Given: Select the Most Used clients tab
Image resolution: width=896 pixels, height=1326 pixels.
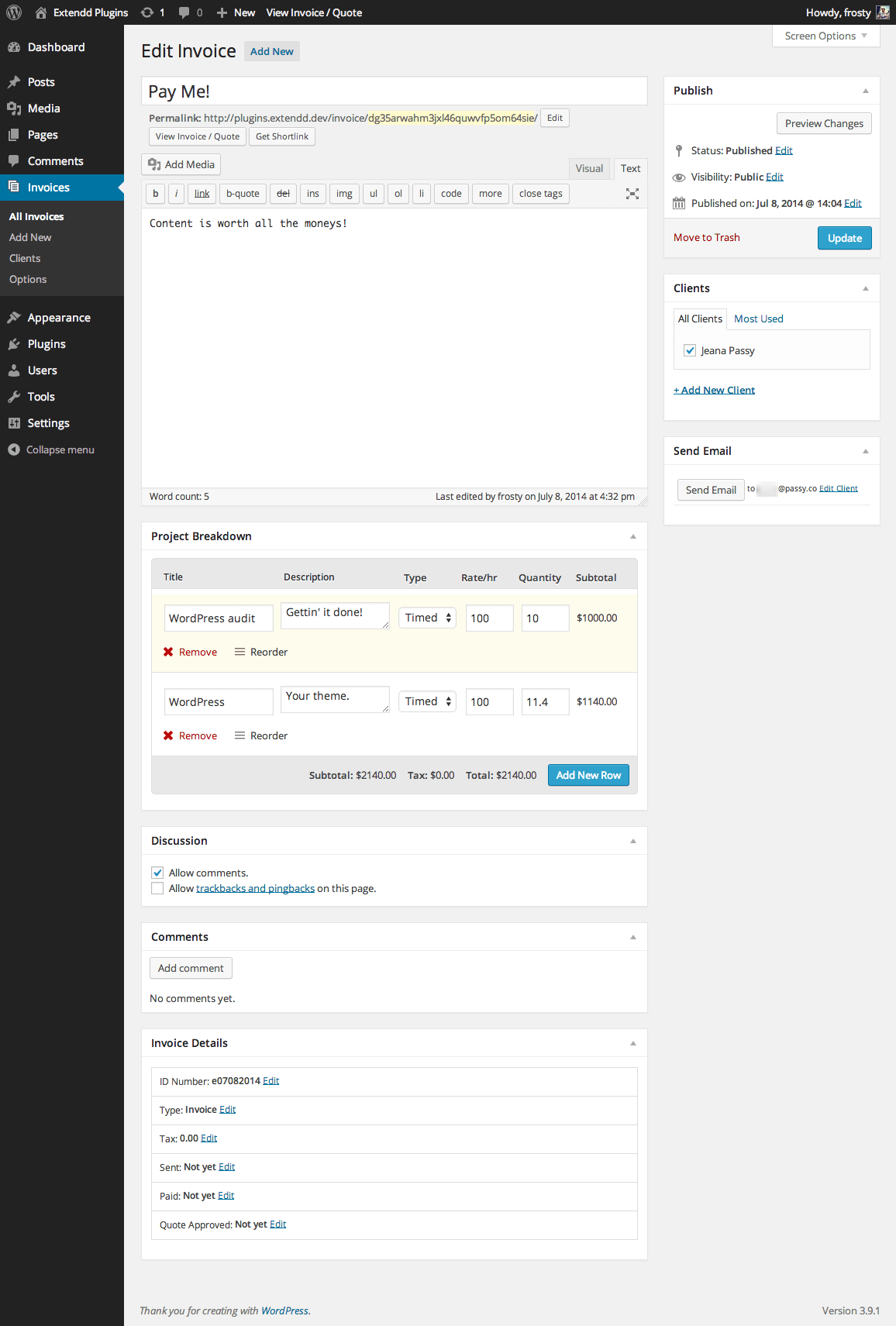Looking at the screenshot, I should [759, 319].
